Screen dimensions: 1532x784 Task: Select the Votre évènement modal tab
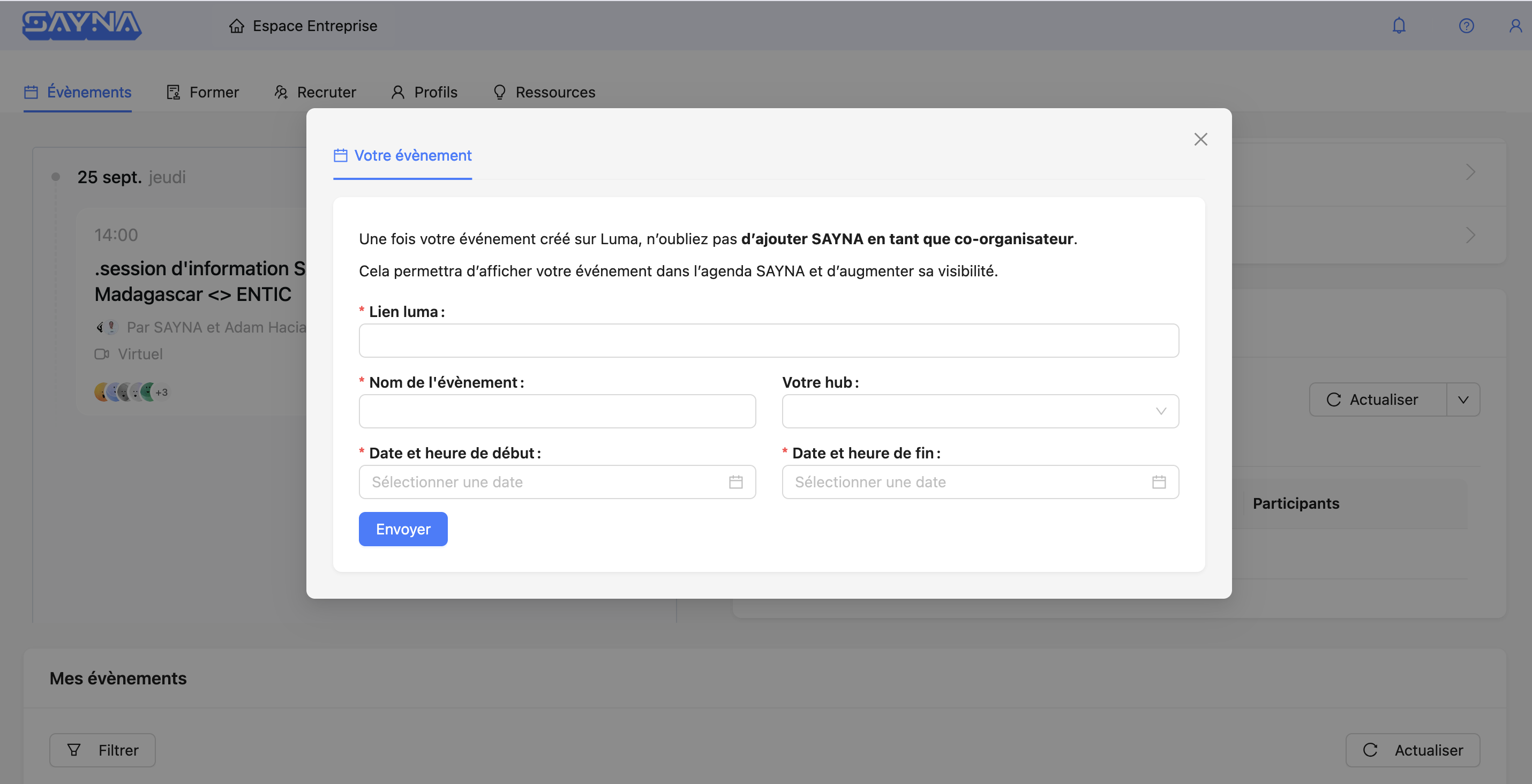[x=403, y=156]
